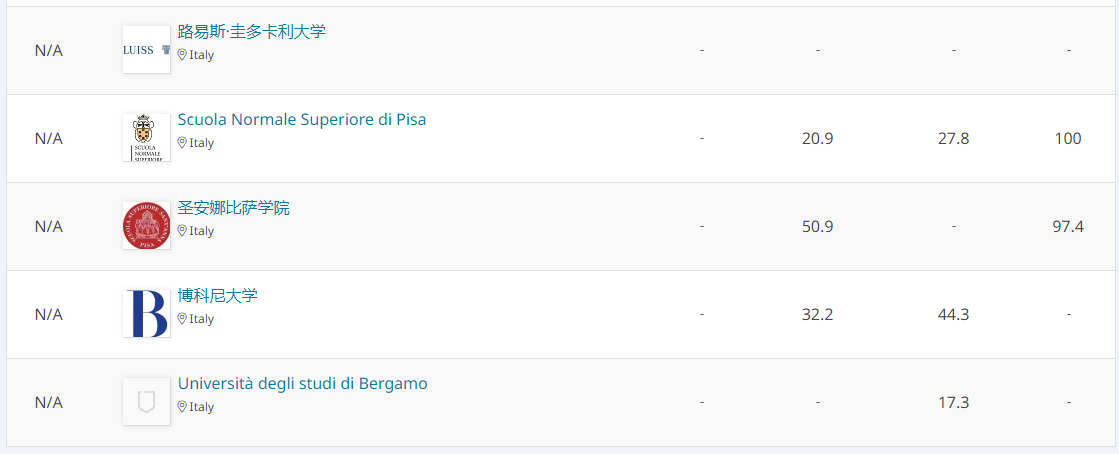Image resolution: width=1119 pixels, height=454 pixels.
Task: Click the Bocconi blue B logo
Action: tap(146, 313)
